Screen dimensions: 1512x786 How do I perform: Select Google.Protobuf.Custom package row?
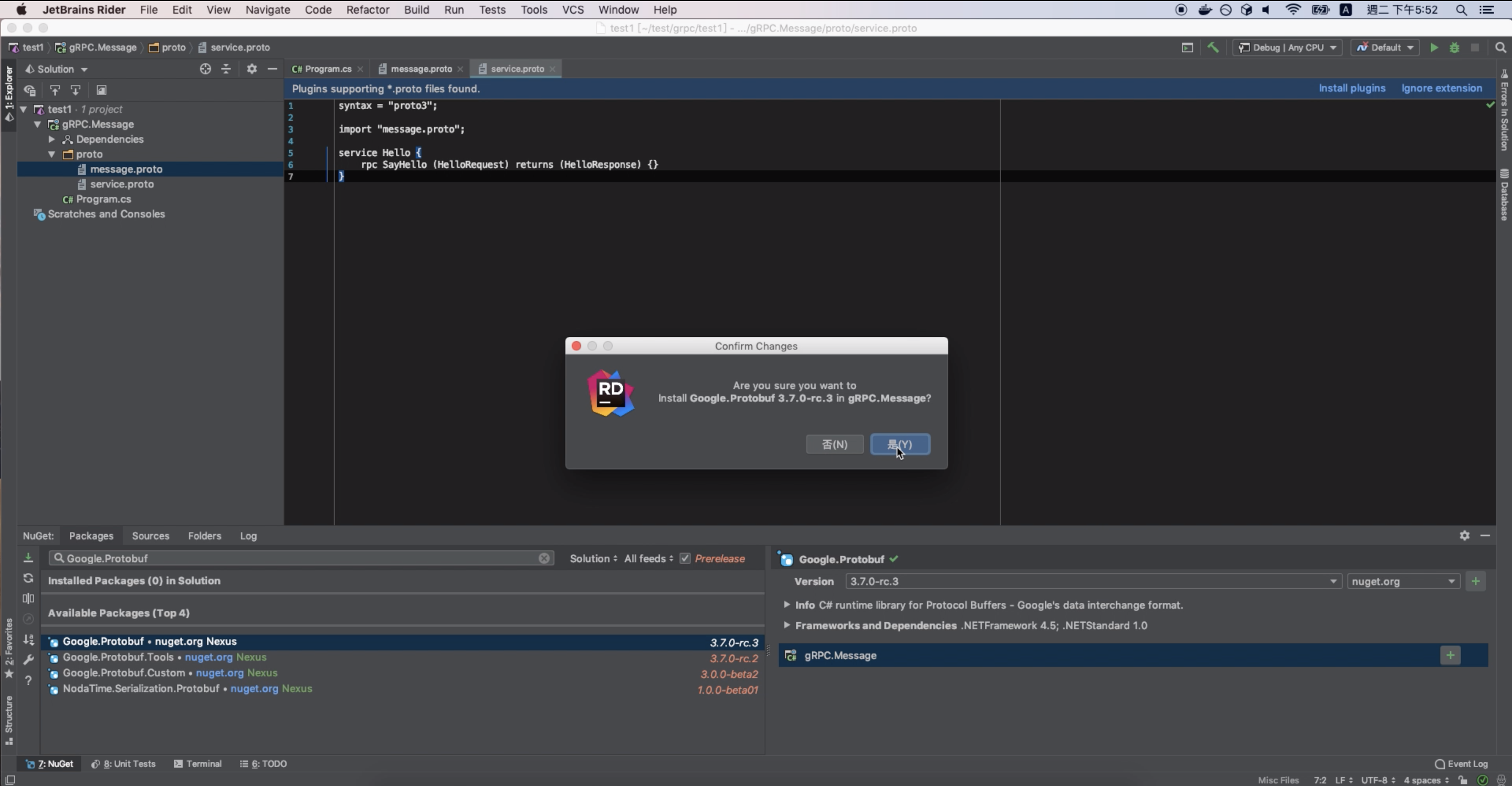point(403,673)
